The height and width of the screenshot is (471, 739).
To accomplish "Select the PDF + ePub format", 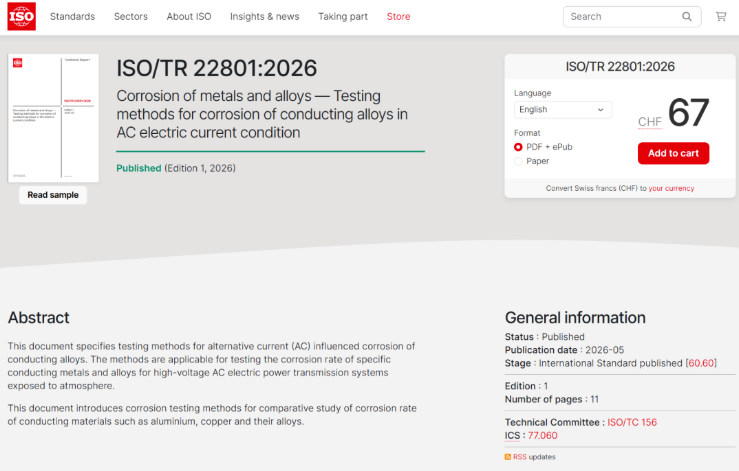I will tap(518, 147).
